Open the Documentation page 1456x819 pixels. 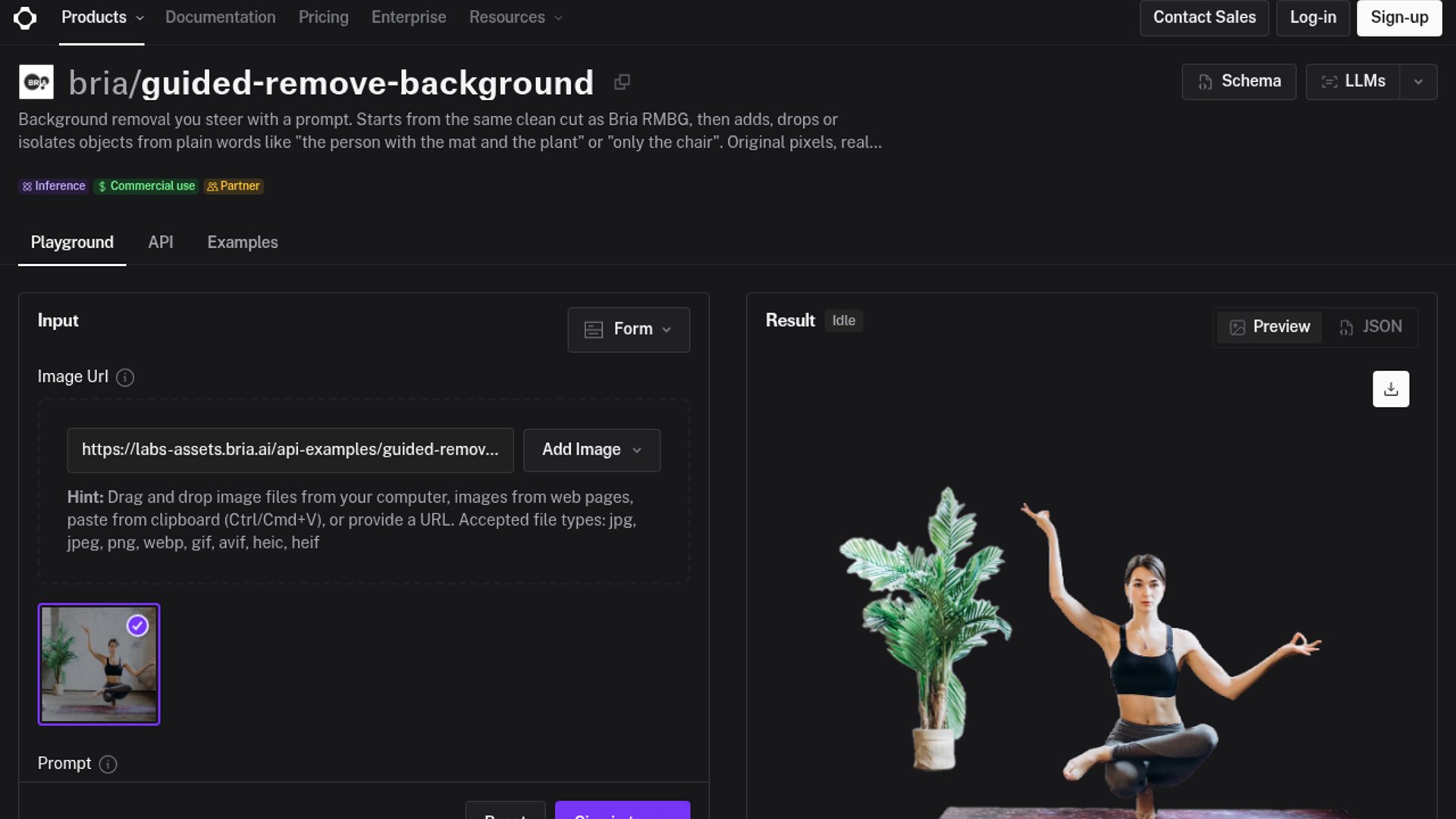pos(221,17)
